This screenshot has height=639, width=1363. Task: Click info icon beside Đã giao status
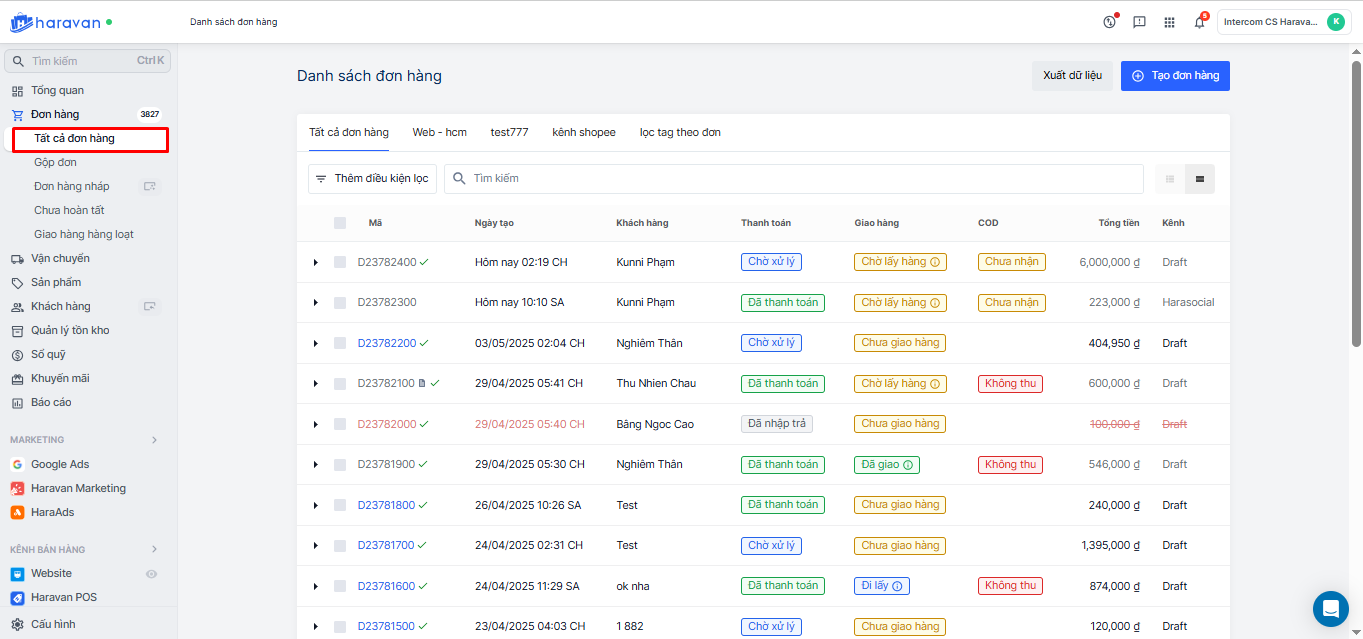click(x=910, y=465)
